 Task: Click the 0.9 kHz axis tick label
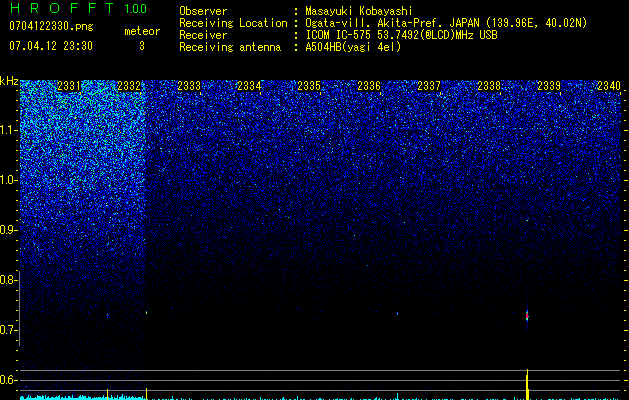coord(8,230)
